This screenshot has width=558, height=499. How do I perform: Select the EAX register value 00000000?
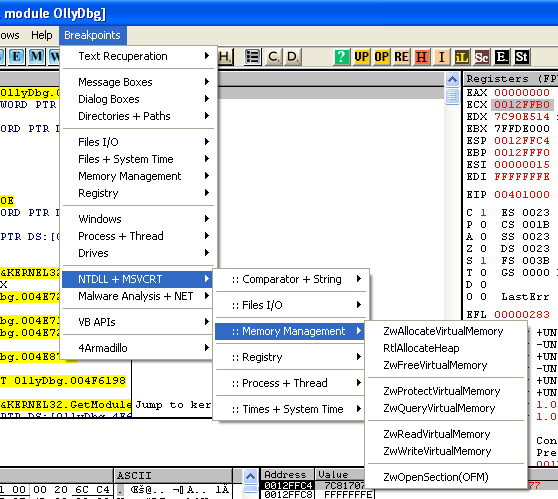coord(522,93)
